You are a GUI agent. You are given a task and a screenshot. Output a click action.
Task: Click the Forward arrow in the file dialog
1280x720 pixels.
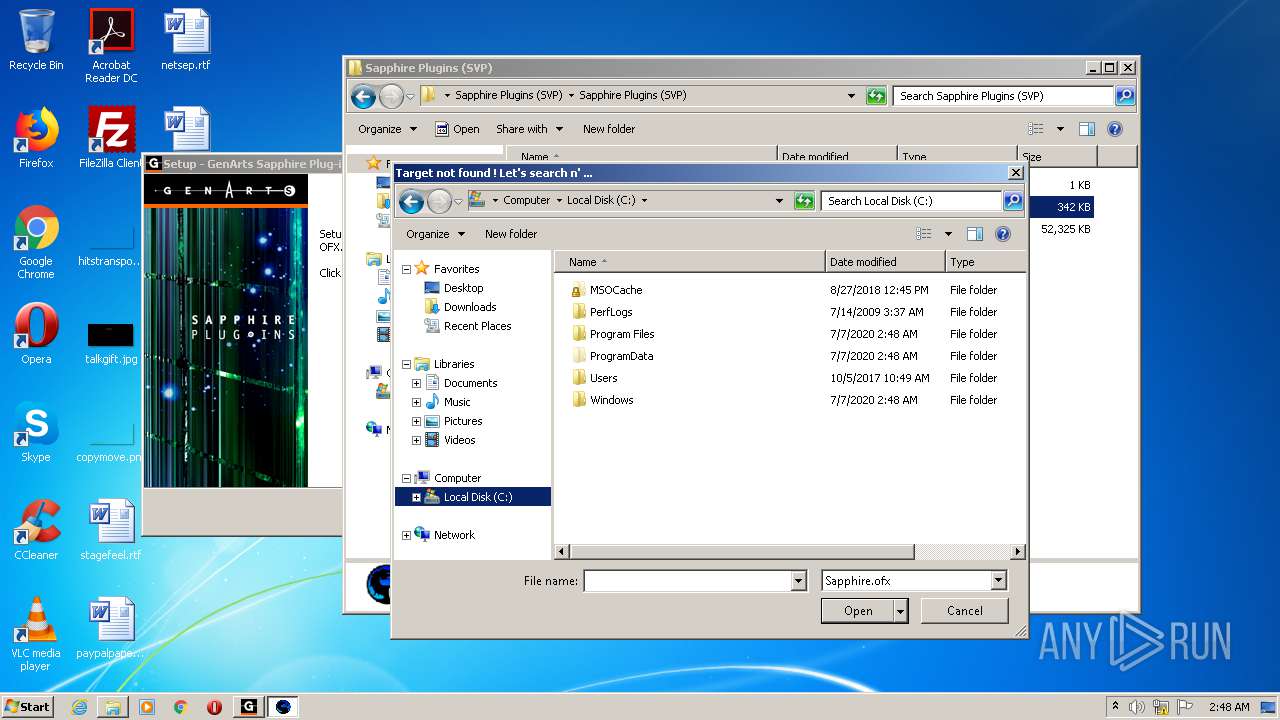(x=439, y=201)
